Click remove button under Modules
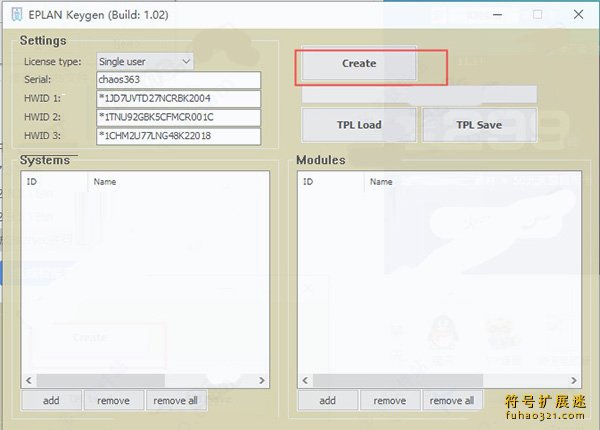Image resolution: width=600 pixels, height=430 pixels. (x=390, y=401)
